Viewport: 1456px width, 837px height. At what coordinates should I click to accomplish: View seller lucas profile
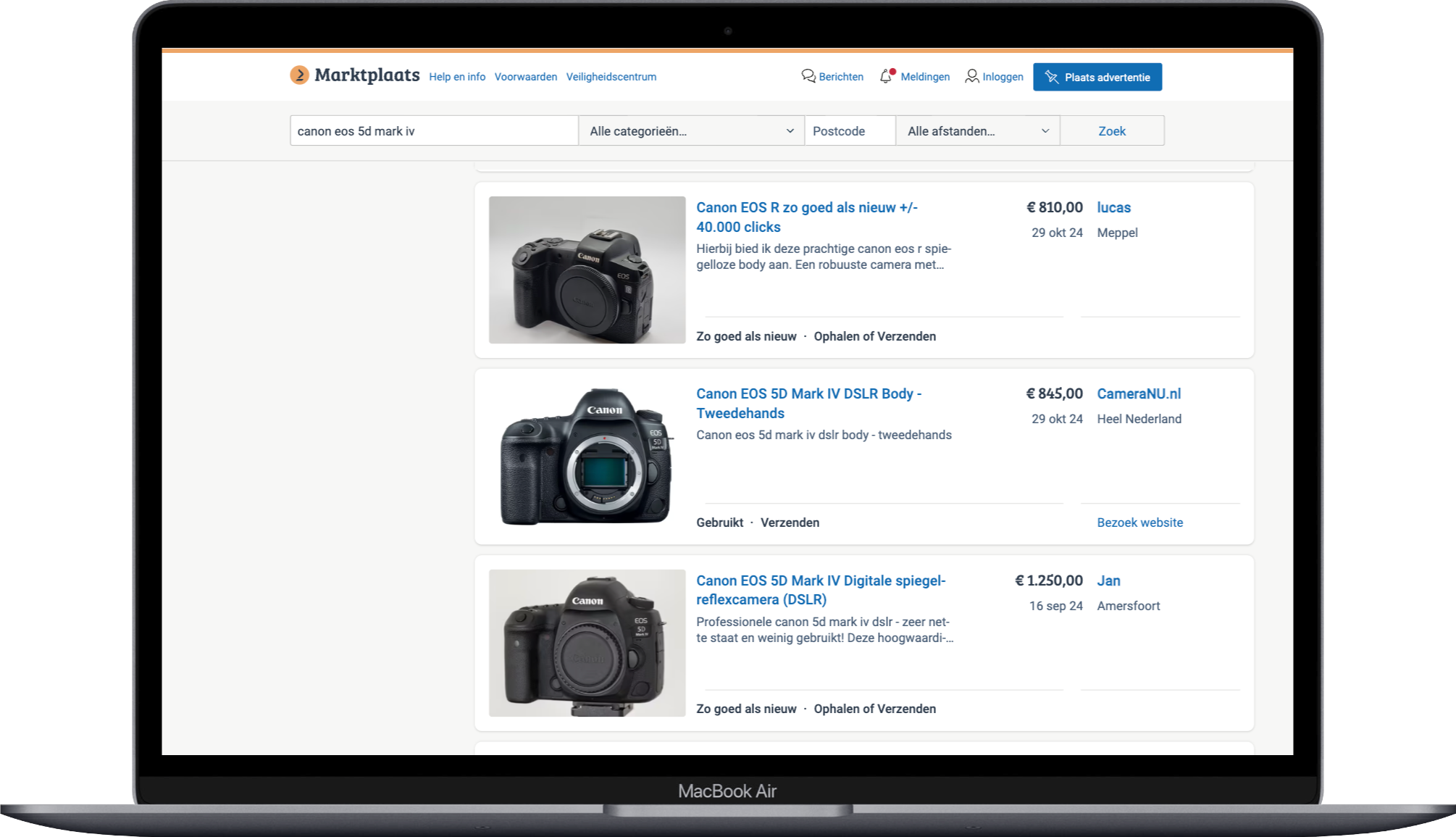[x=1113, y=208]
